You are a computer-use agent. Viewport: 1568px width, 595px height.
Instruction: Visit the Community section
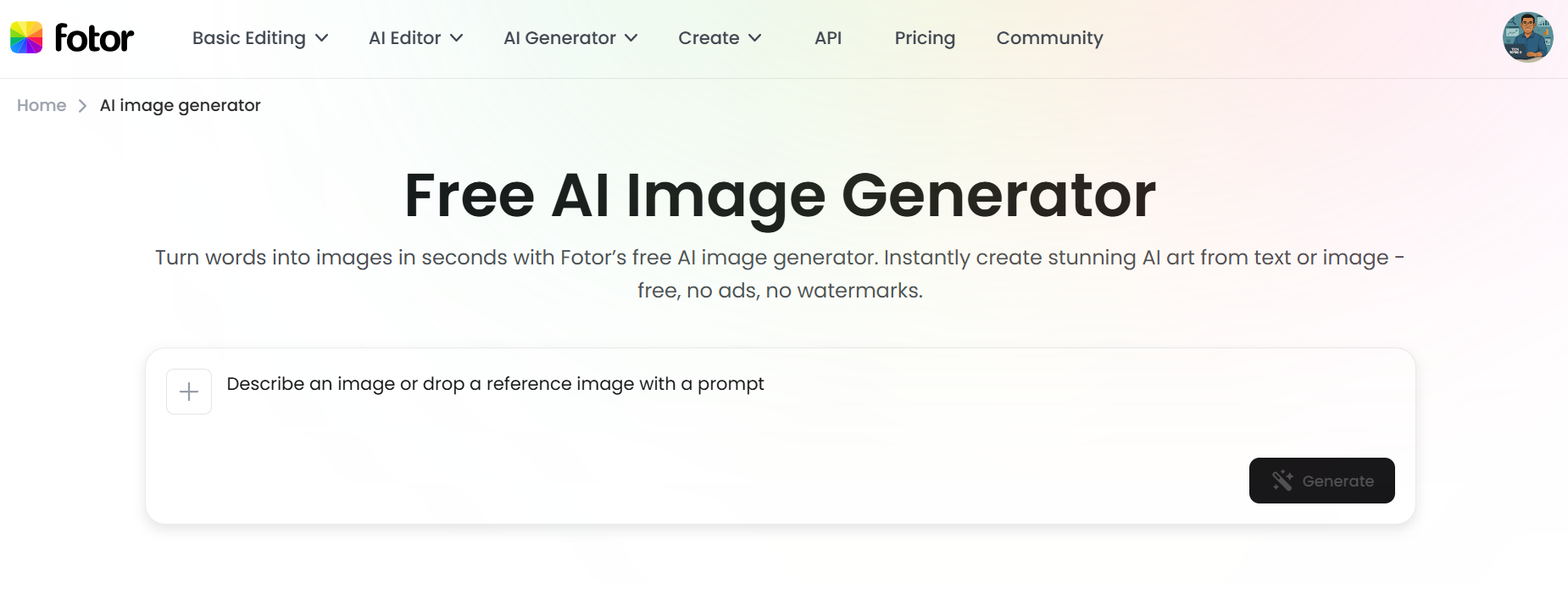pyautogui.click(x=1049, y=38)
